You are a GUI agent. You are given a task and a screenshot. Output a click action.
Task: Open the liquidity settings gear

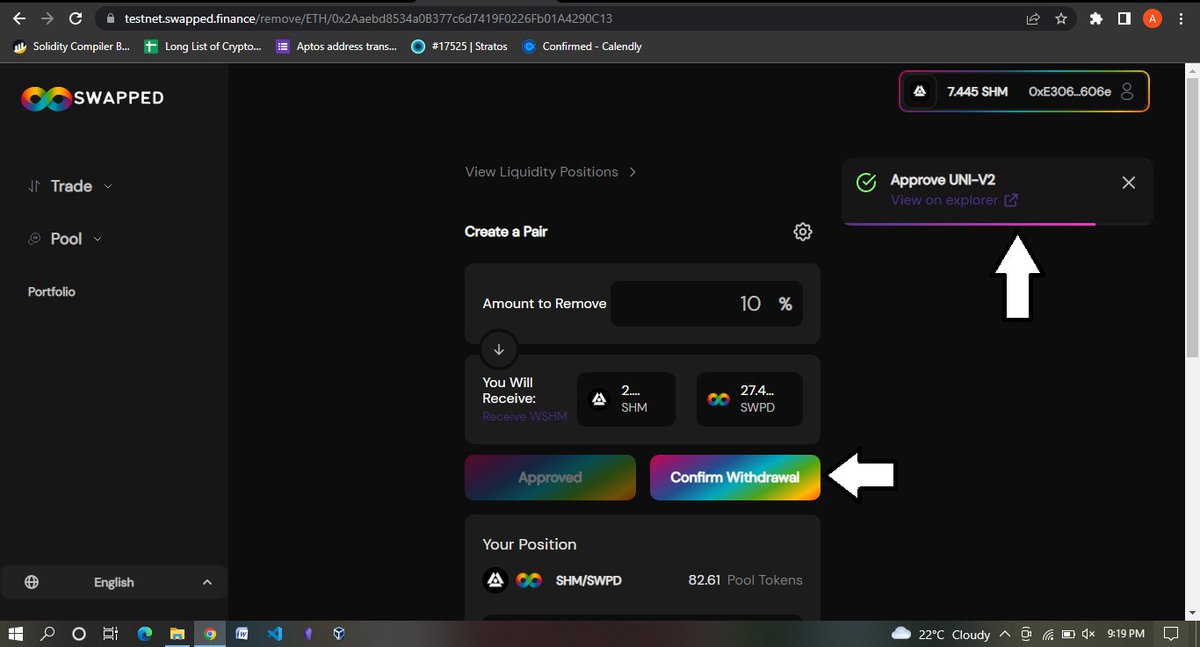pyautogui.click(x=802, y=232)
